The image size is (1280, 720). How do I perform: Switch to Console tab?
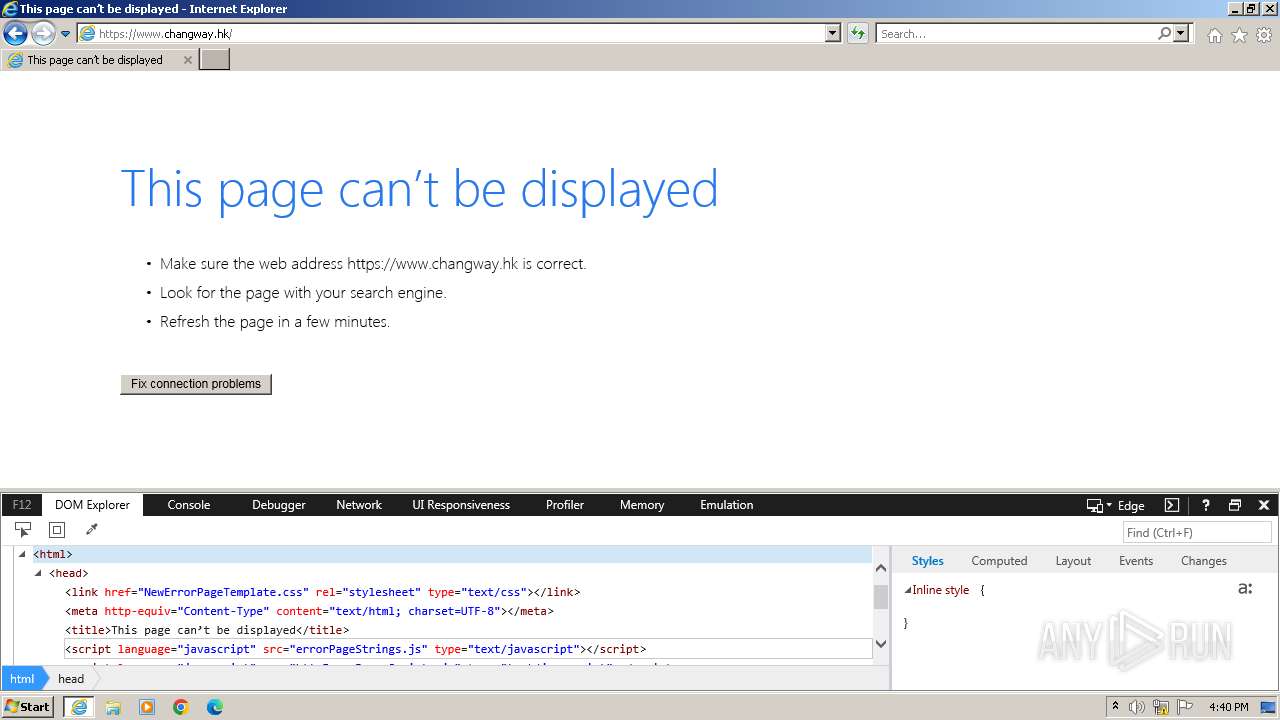[x=189, y=505]
